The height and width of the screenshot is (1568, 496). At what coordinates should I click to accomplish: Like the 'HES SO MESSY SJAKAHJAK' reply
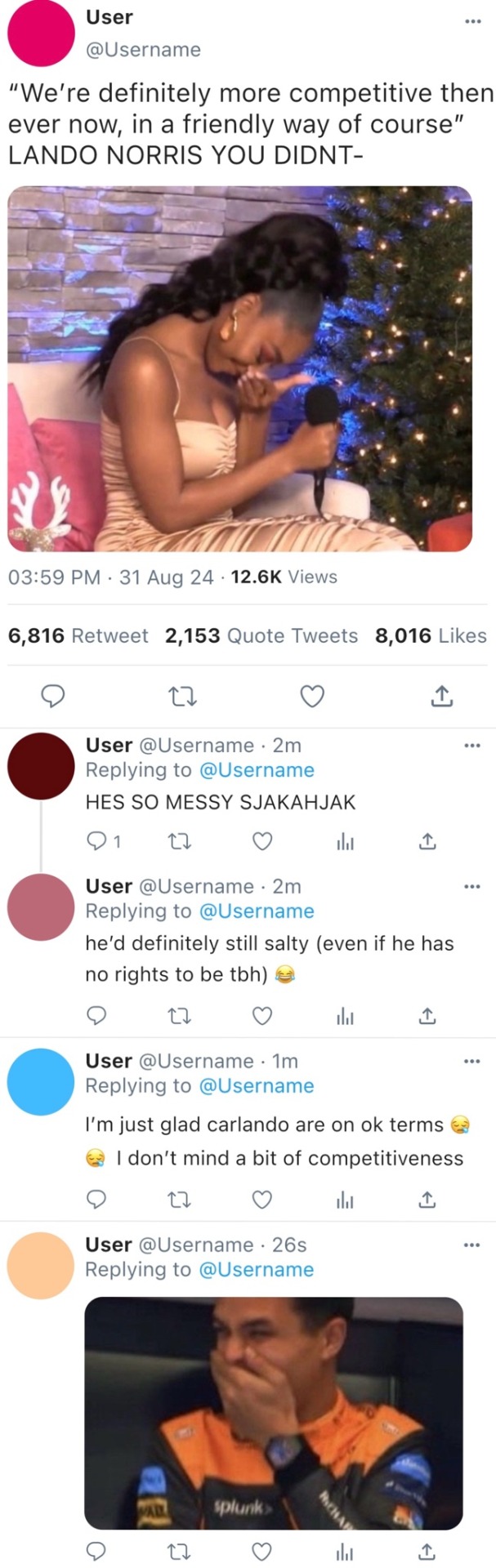pos(261,841)
